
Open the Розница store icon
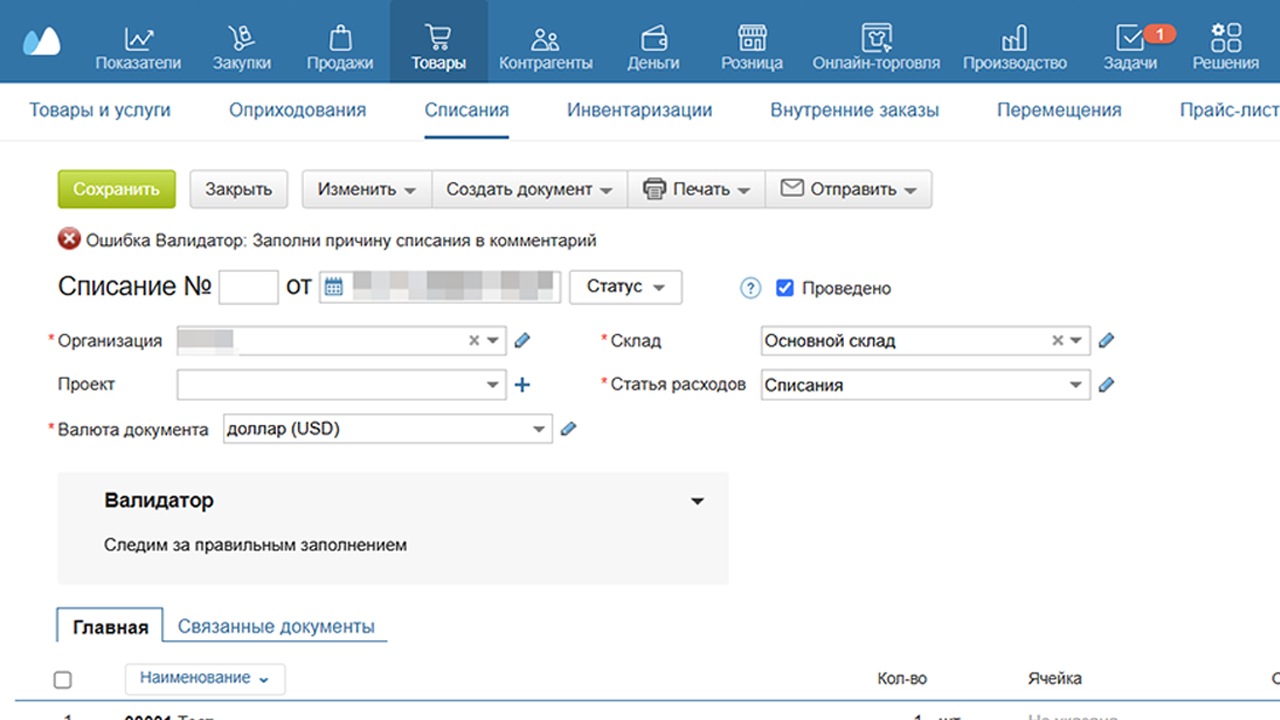(x=751, y=40)
